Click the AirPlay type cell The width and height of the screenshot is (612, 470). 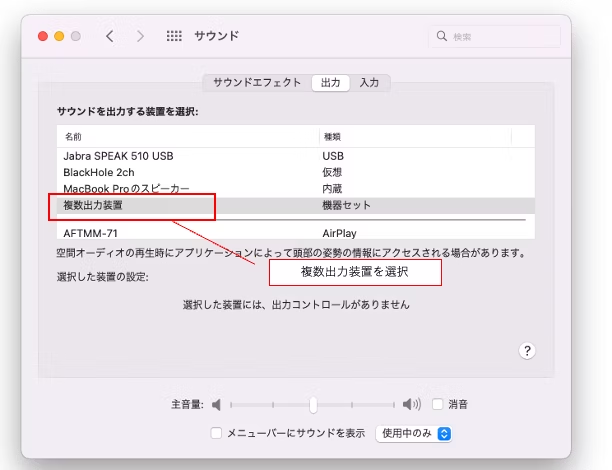coord(339,233)
